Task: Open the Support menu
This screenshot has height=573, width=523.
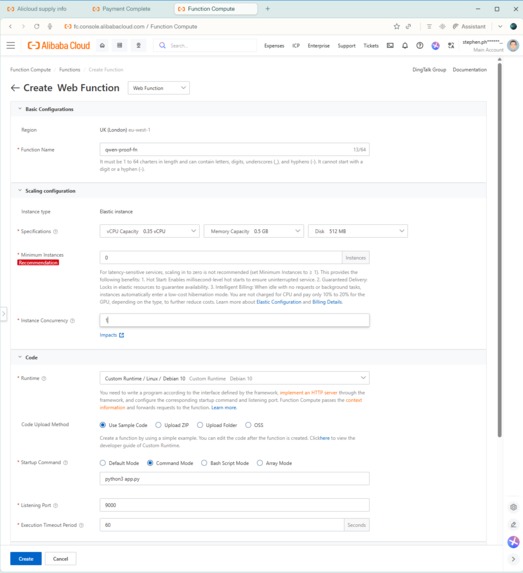Action: tap(346, 46)
